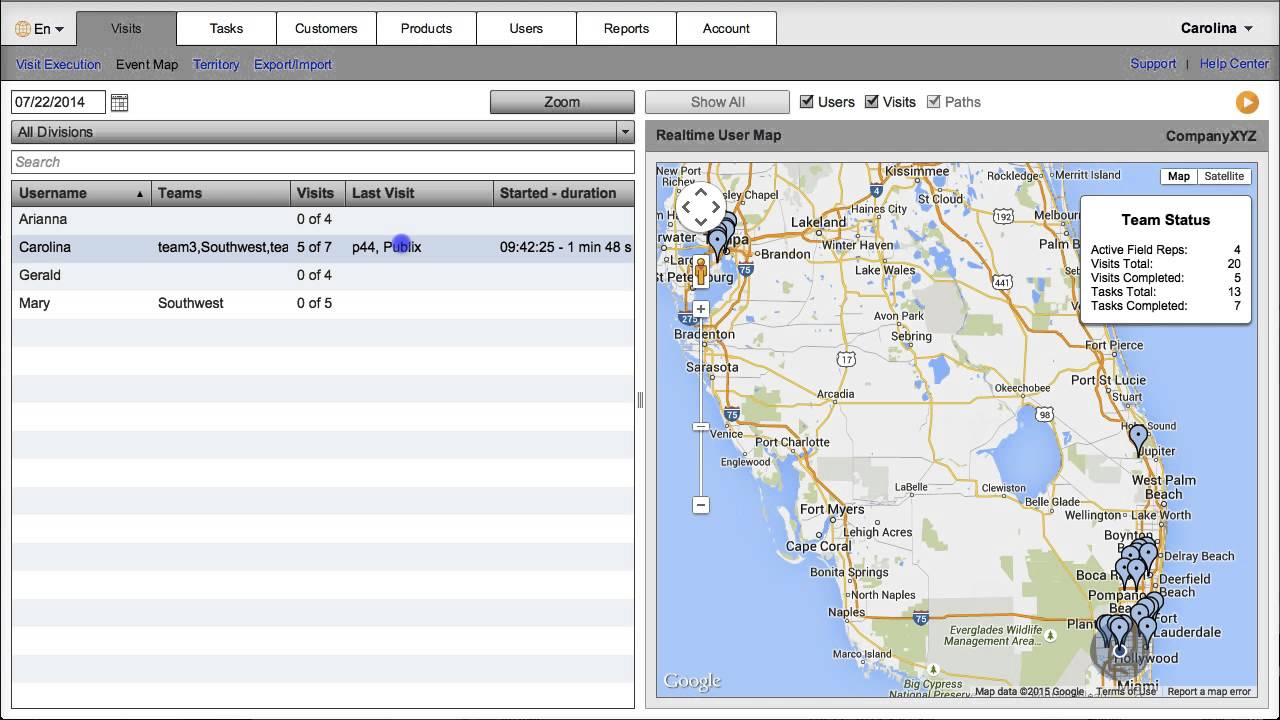
Task: Click the globe language icon
Action: tap(23, 29)
